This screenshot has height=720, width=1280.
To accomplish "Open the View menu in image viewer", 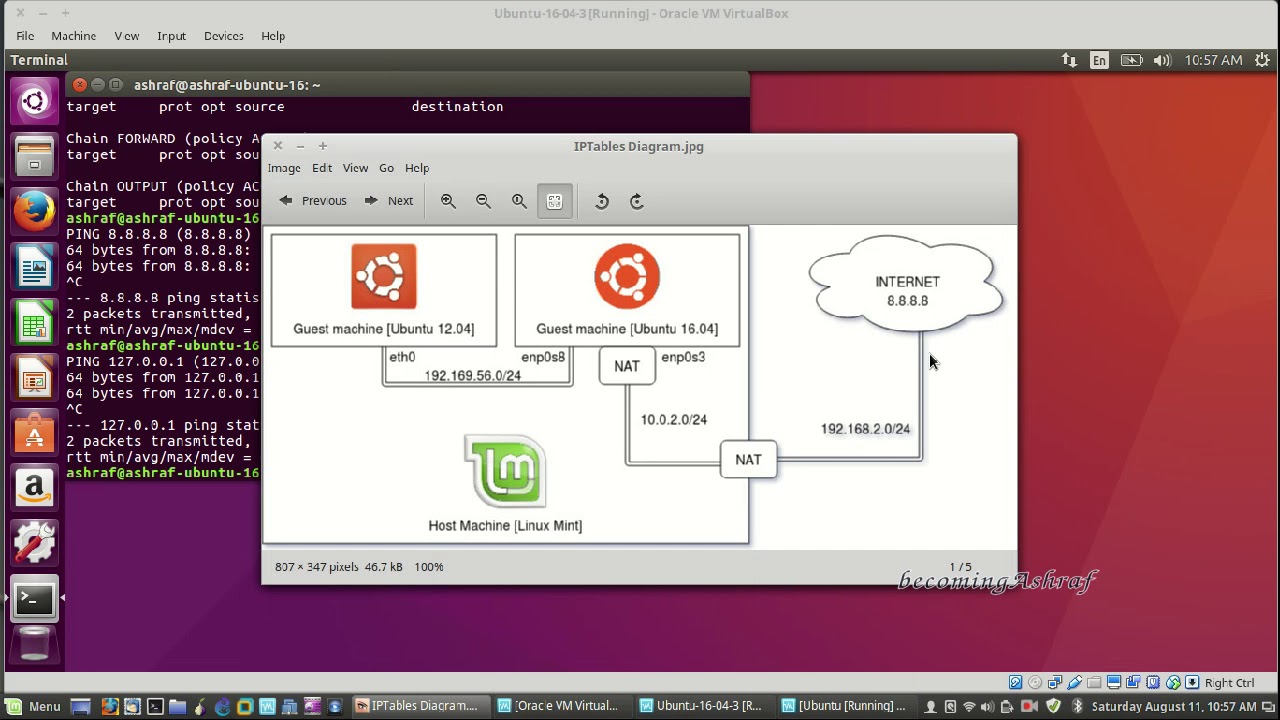I will coord(355,168).
